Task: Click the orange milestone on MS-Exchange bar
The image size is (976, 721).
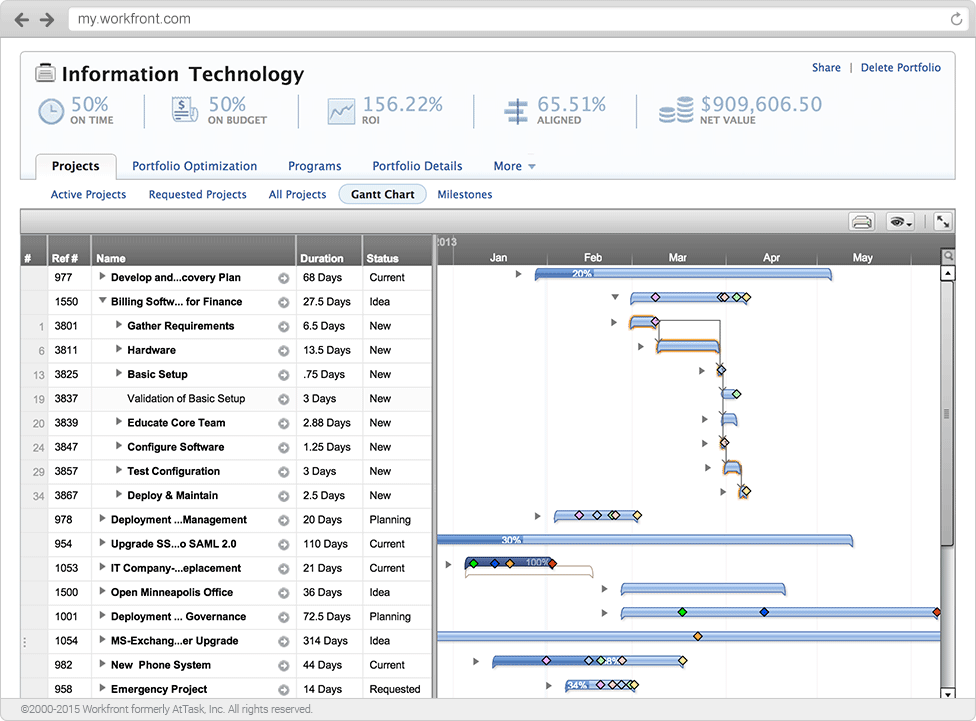Action: click(698, 636)
